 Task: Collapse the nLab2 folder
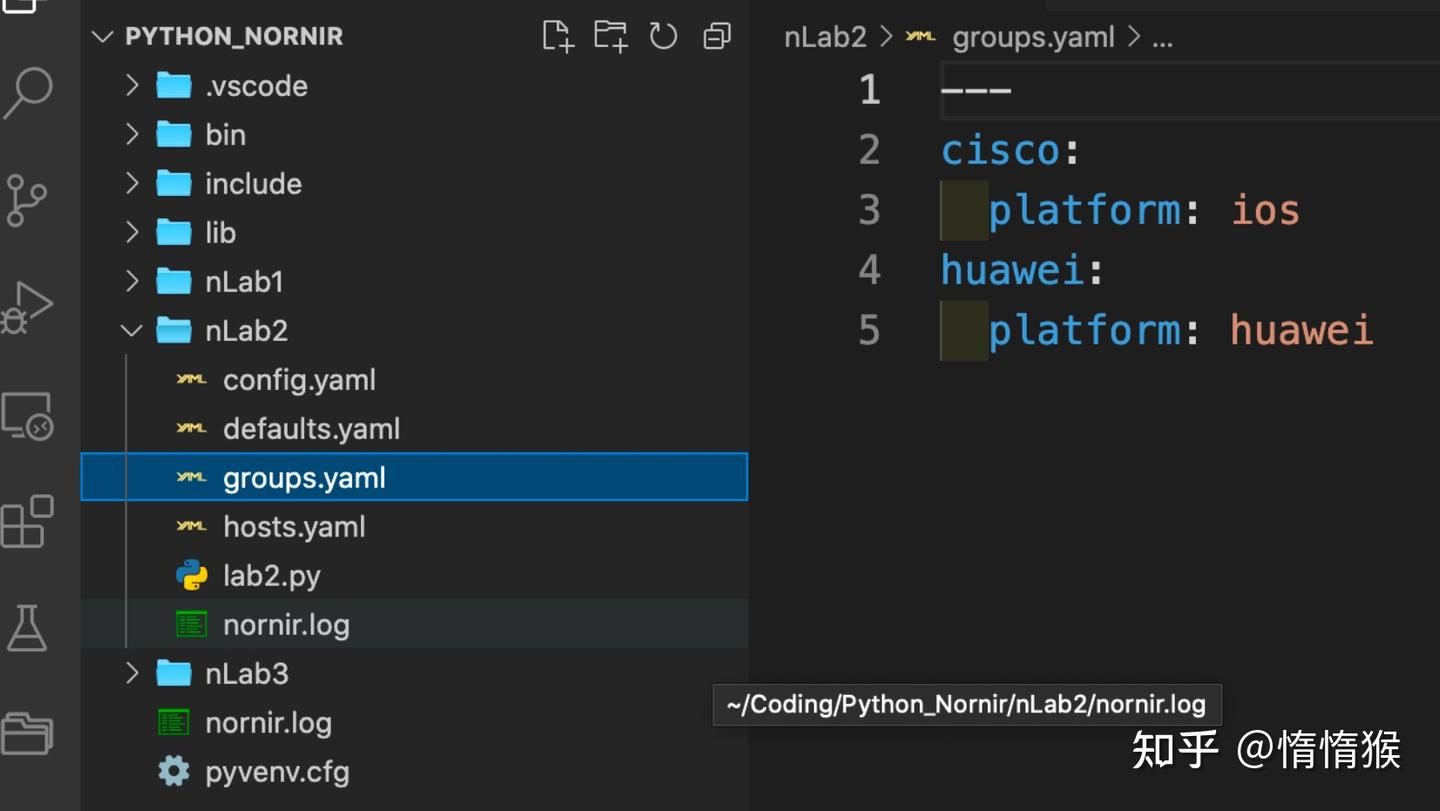pos(133,330)
